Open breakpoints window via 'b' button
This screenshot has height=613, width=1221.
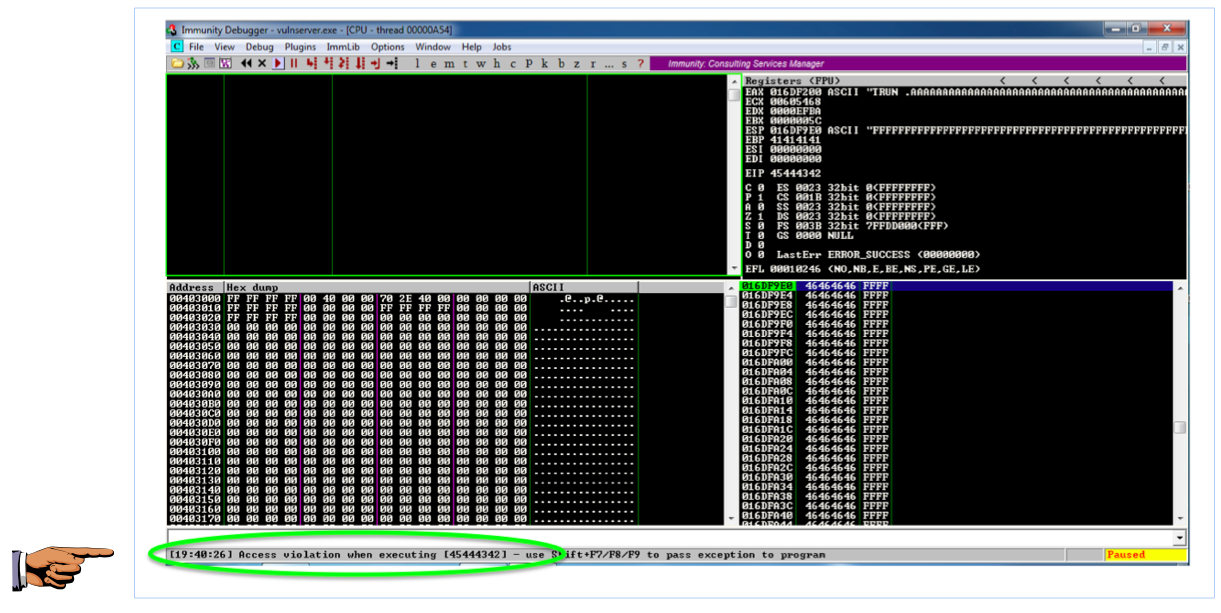[x=560, y=63]
